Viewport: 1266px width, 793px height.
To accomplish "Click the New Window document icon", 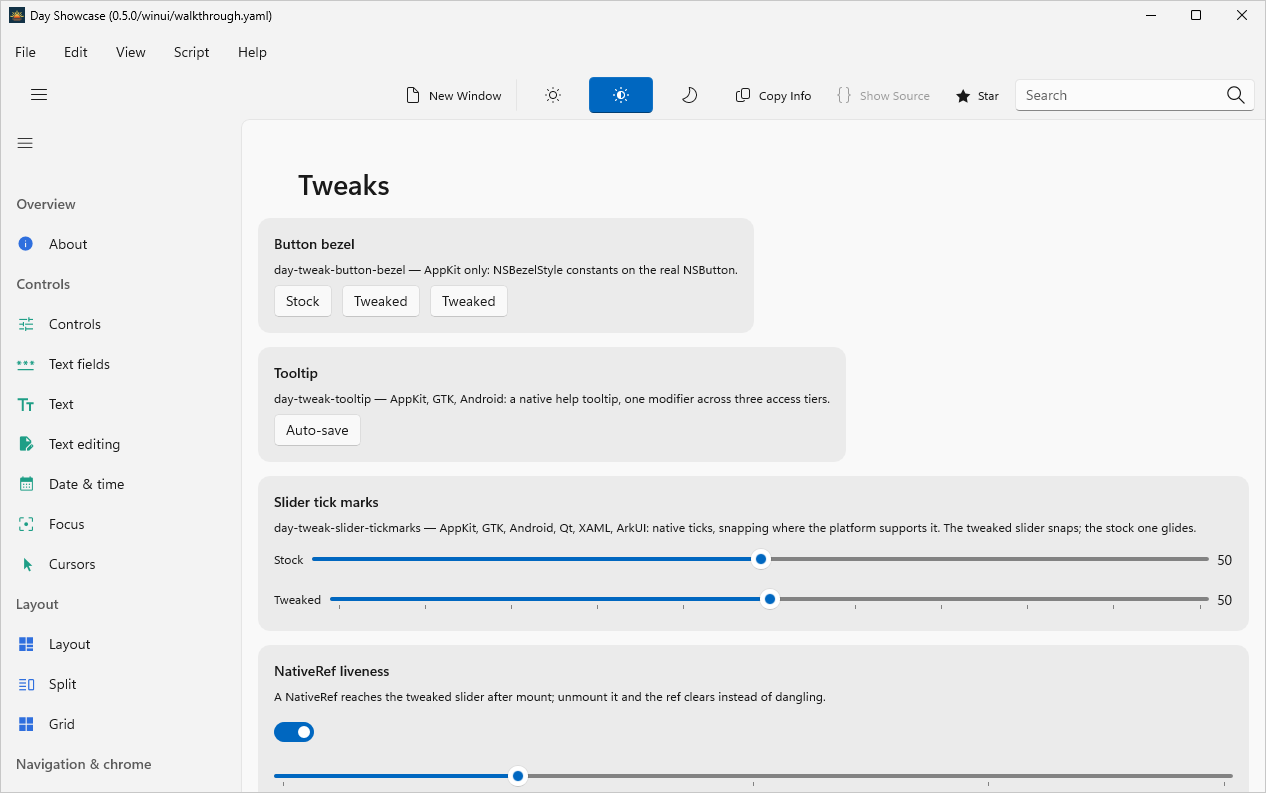I will [412, 95].
